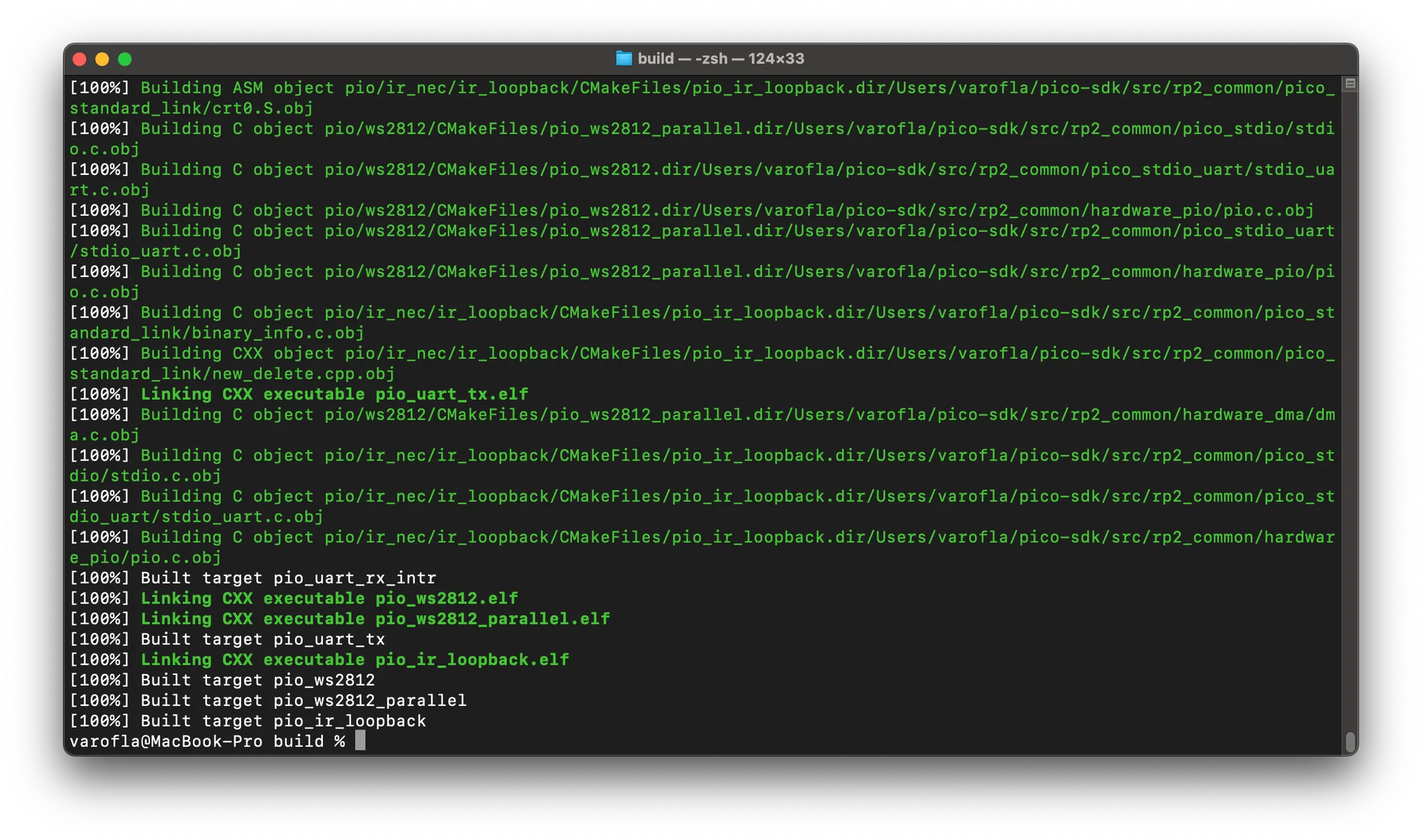The image size is (1422, 840).
Task: Click the 'Built target pio_uart_rx_intr' line
Action: [x=288, y=578]
